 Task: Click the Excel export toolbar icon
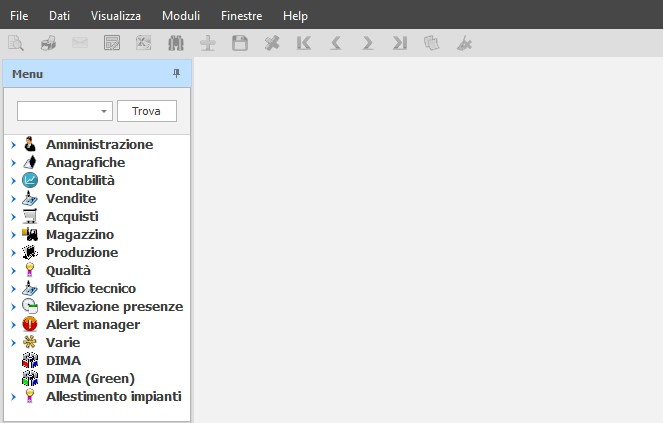(x=144, y=43)
